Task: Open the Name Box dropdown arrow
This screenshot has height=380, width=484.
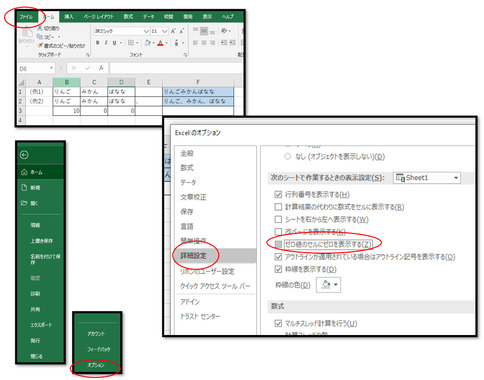Action: coord(51,68)
